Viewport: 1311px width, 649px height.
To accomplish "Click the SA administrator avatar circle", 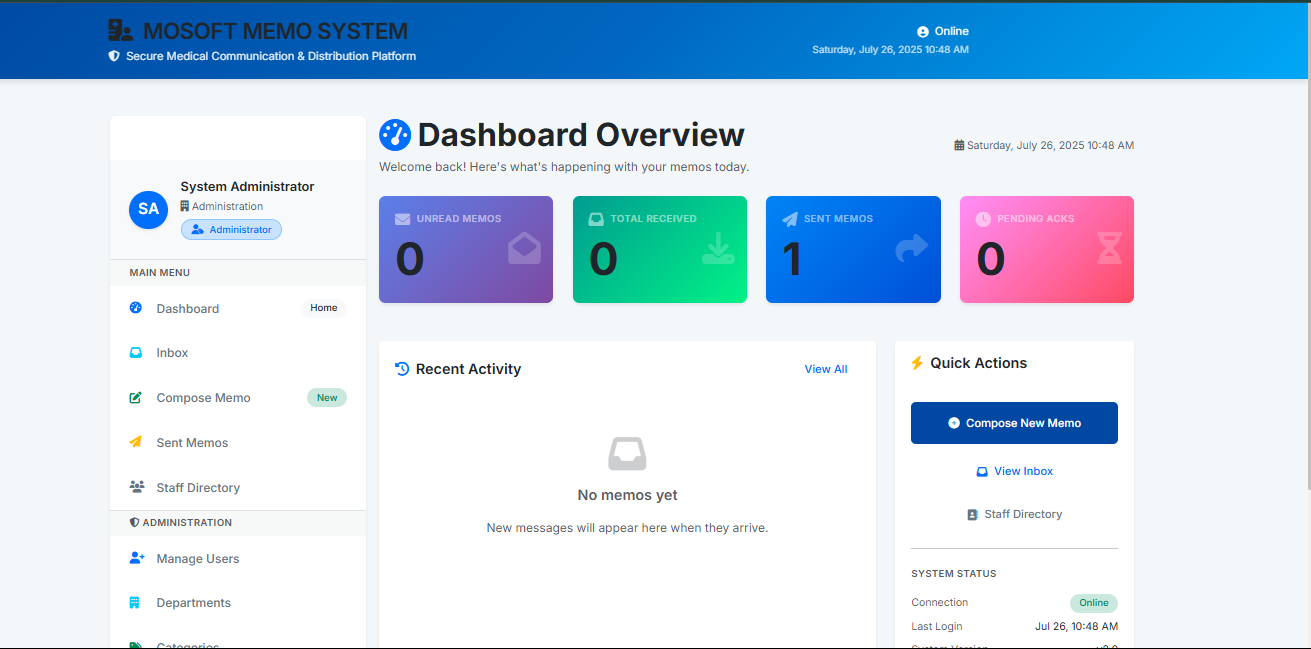I will click(148, 210).
